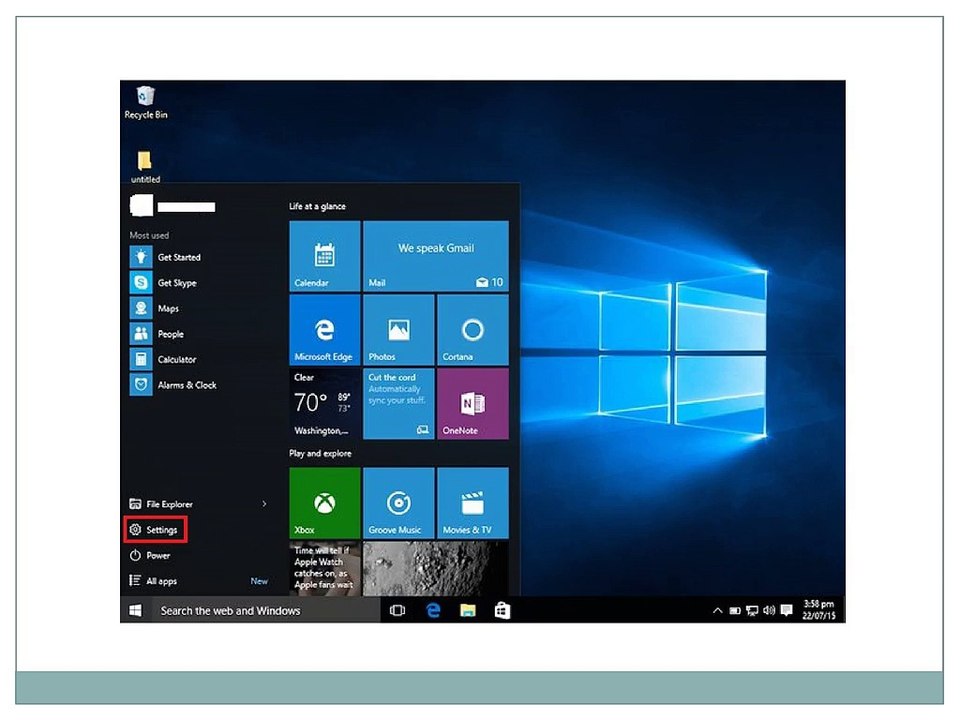Click the Play and explore heading

pyautogui.click(x=320, y=454)
